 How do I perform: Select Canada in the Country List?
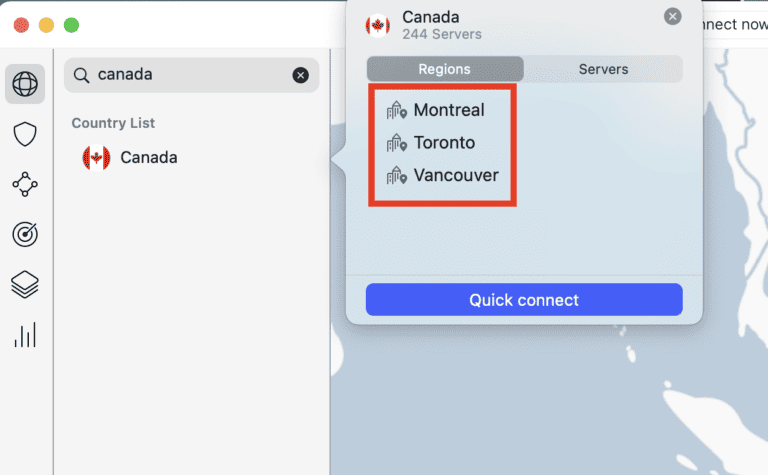point(148,157)
